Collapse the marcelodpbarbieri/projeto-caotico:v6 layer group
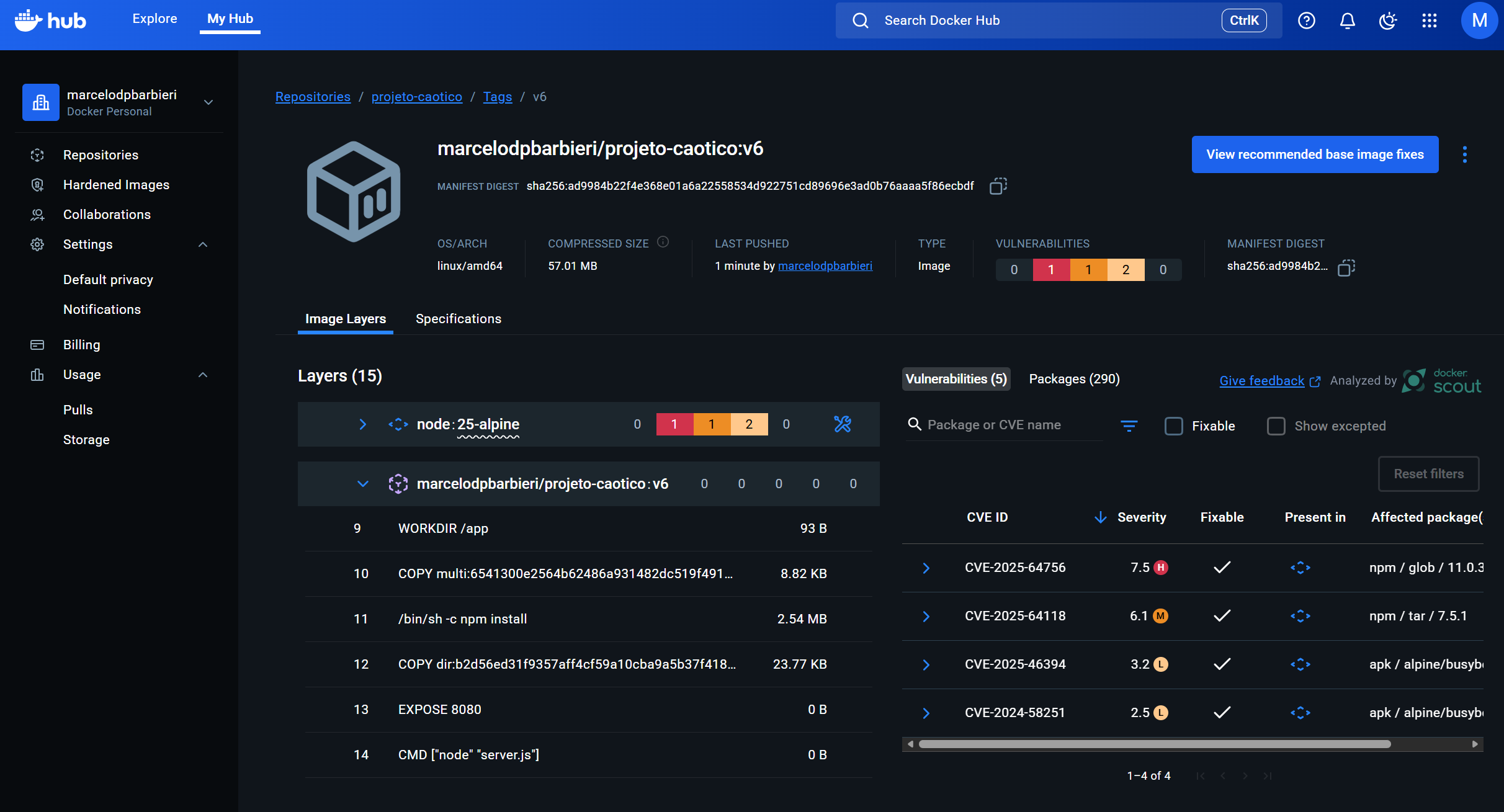Viewport: 1504px width, 812px height. (x=363, y=484)
